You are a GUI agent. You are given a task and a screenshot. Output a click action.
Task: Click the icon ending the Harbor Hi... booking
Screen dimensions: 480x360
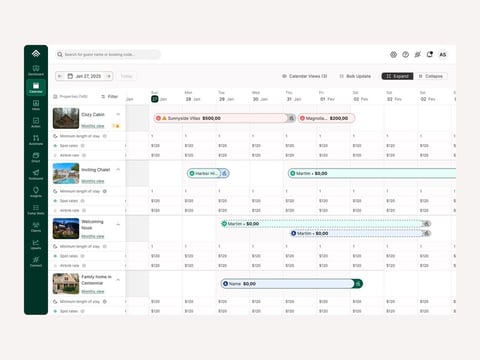225,173
